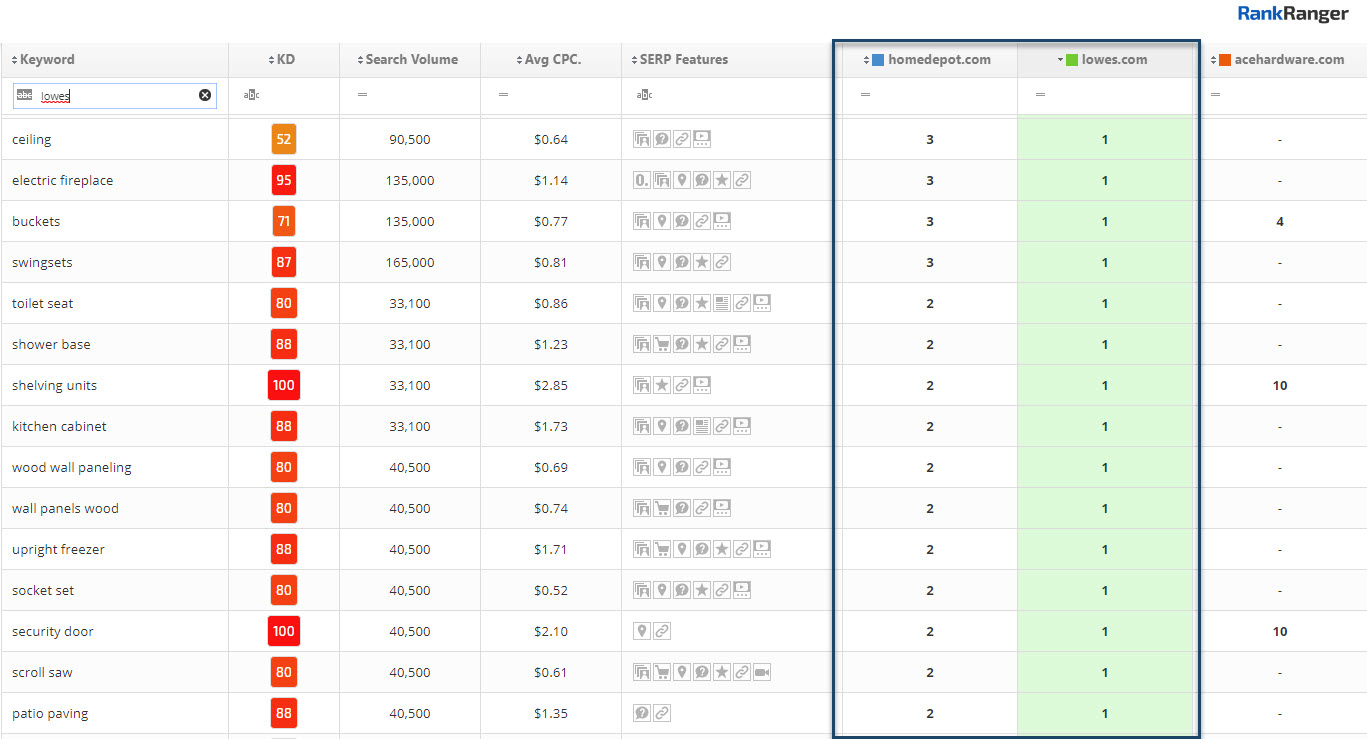Click the image pack icon in the swingsets row
This screenshot has width=1367, height=739.
point(642,262)
